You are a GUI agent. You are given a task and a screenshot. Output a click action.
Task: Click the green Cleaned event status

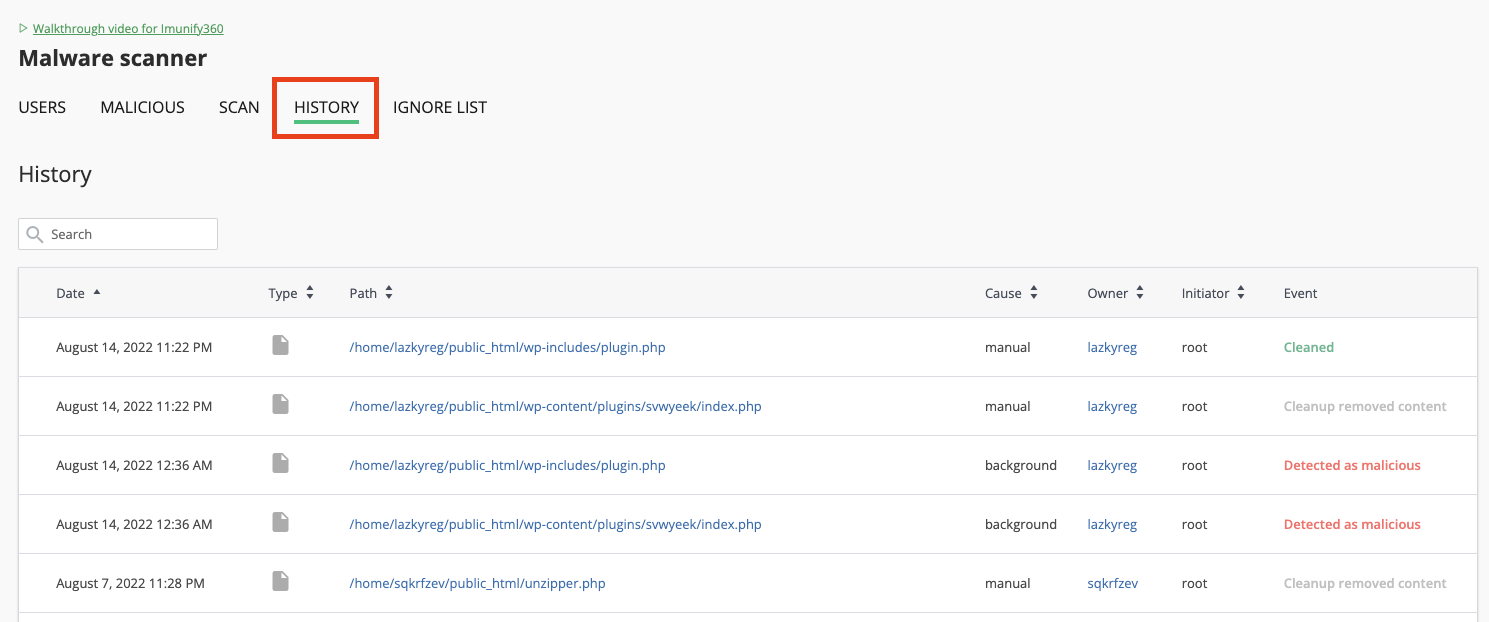click(1309, 347)
